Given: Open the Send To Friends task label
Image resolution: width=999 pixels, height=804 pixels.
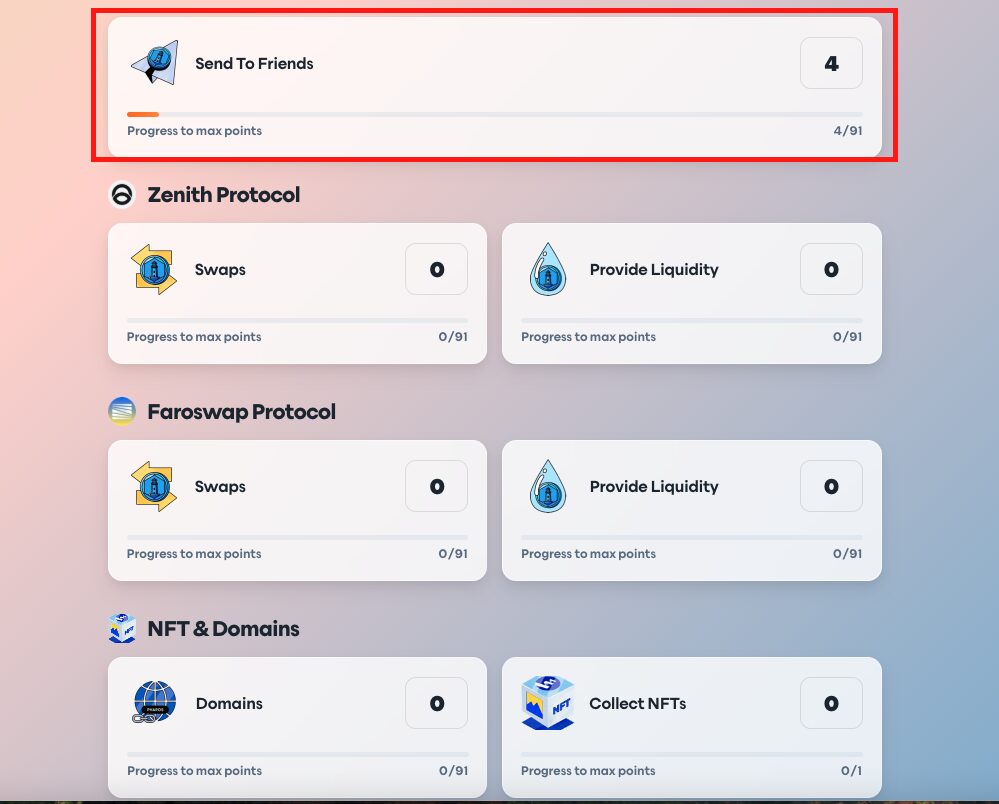Looking at the screenshot, I should pos(254,64).
